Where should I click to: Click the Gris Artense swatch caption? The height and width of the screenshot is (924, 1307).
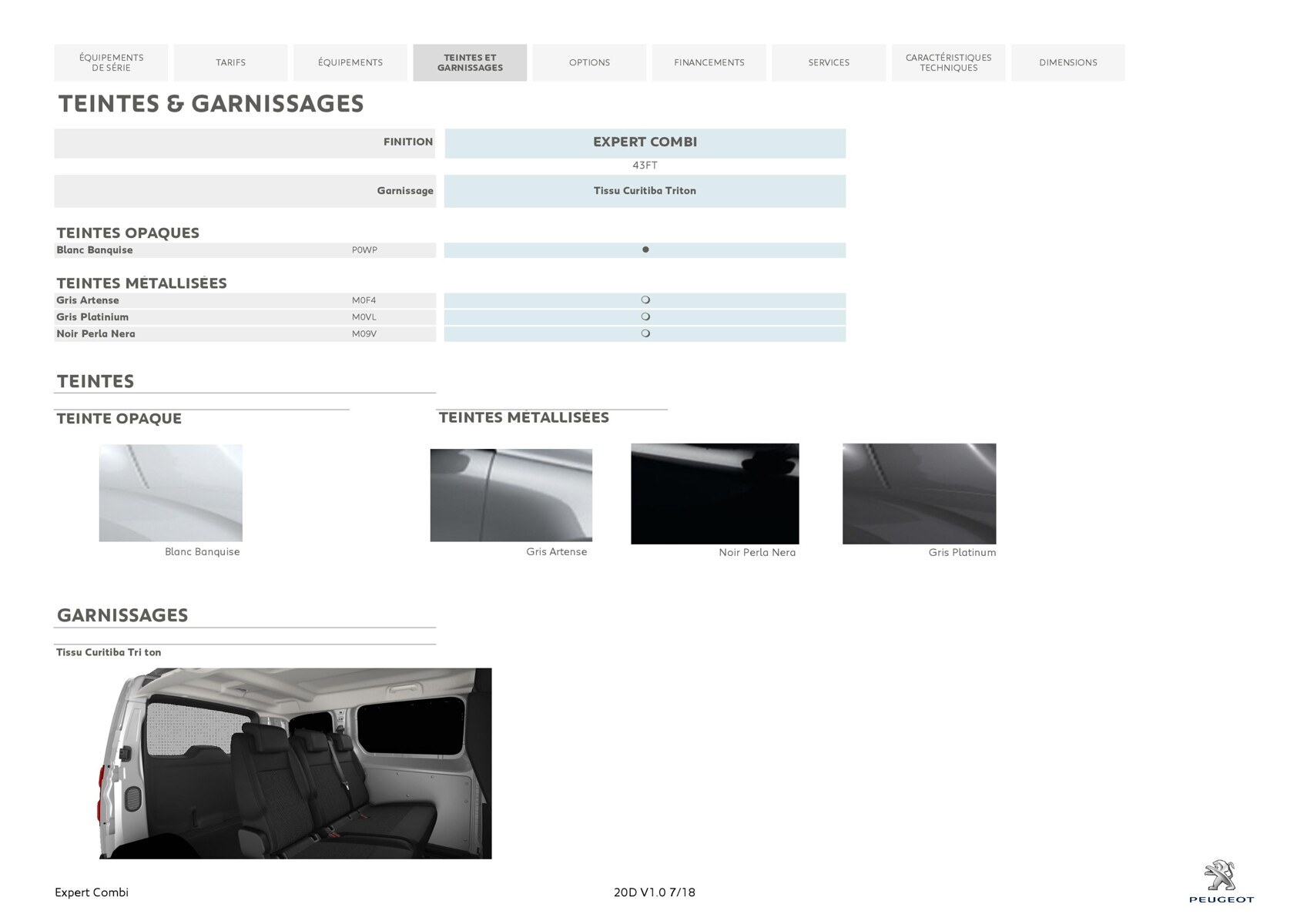coord(556,552)
